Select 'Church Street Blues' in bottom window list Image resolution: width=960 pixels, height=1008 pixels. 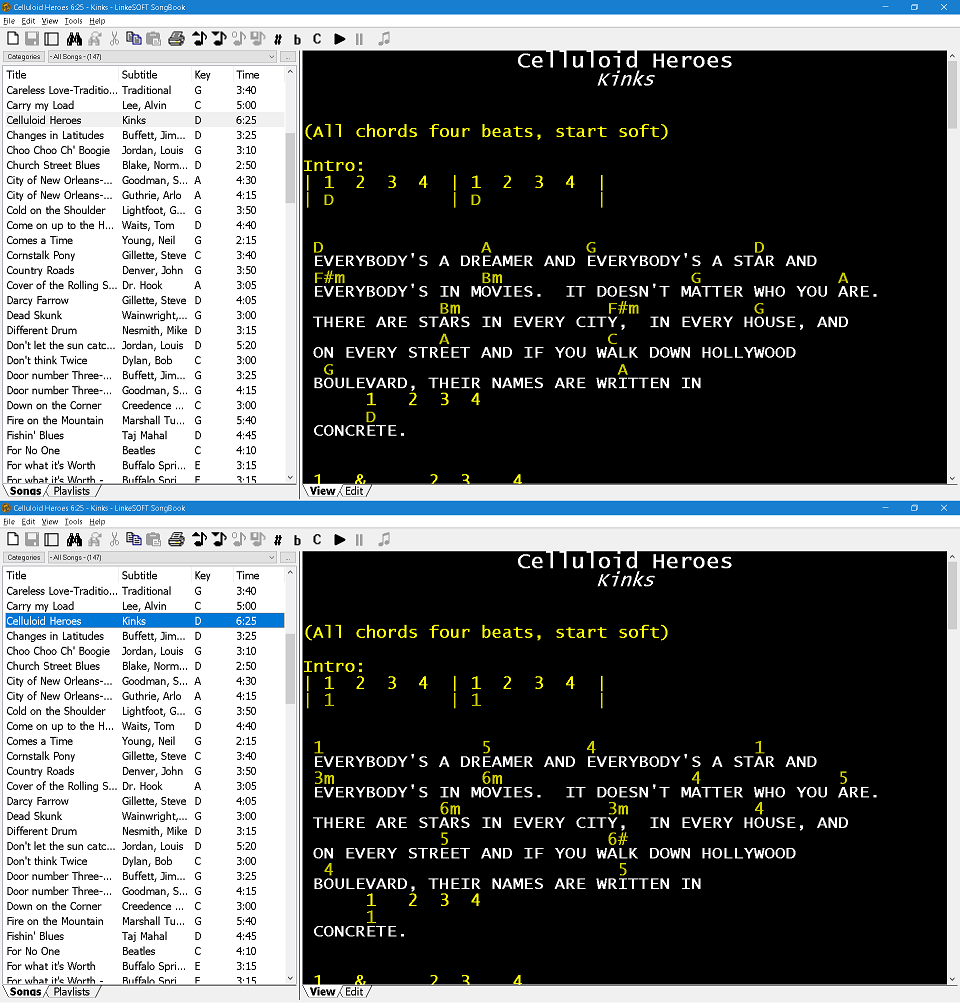[144, 666]
